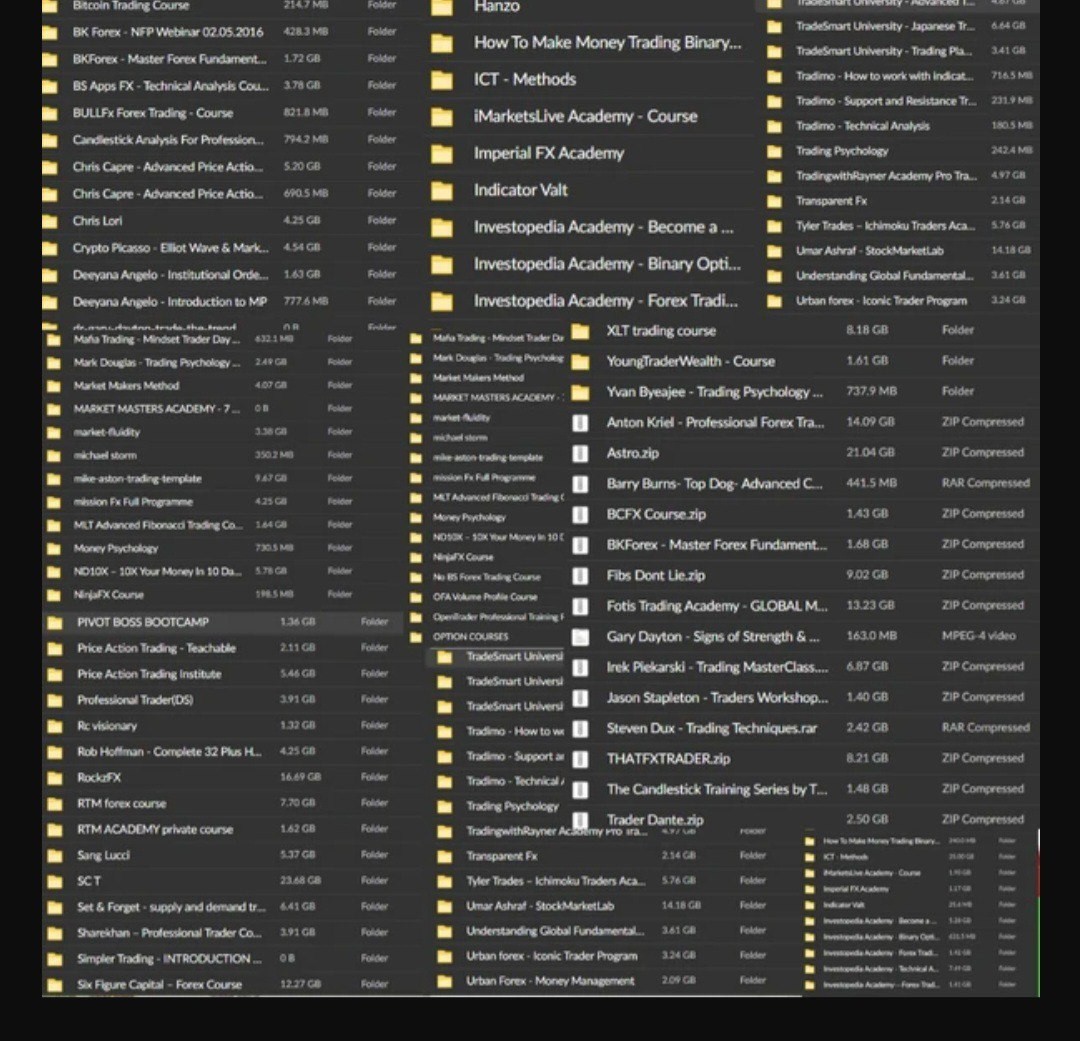Click the Hanzo folder icon
The width and height of the screenshot is (1080, 1041).
click(x=441, y=8)
